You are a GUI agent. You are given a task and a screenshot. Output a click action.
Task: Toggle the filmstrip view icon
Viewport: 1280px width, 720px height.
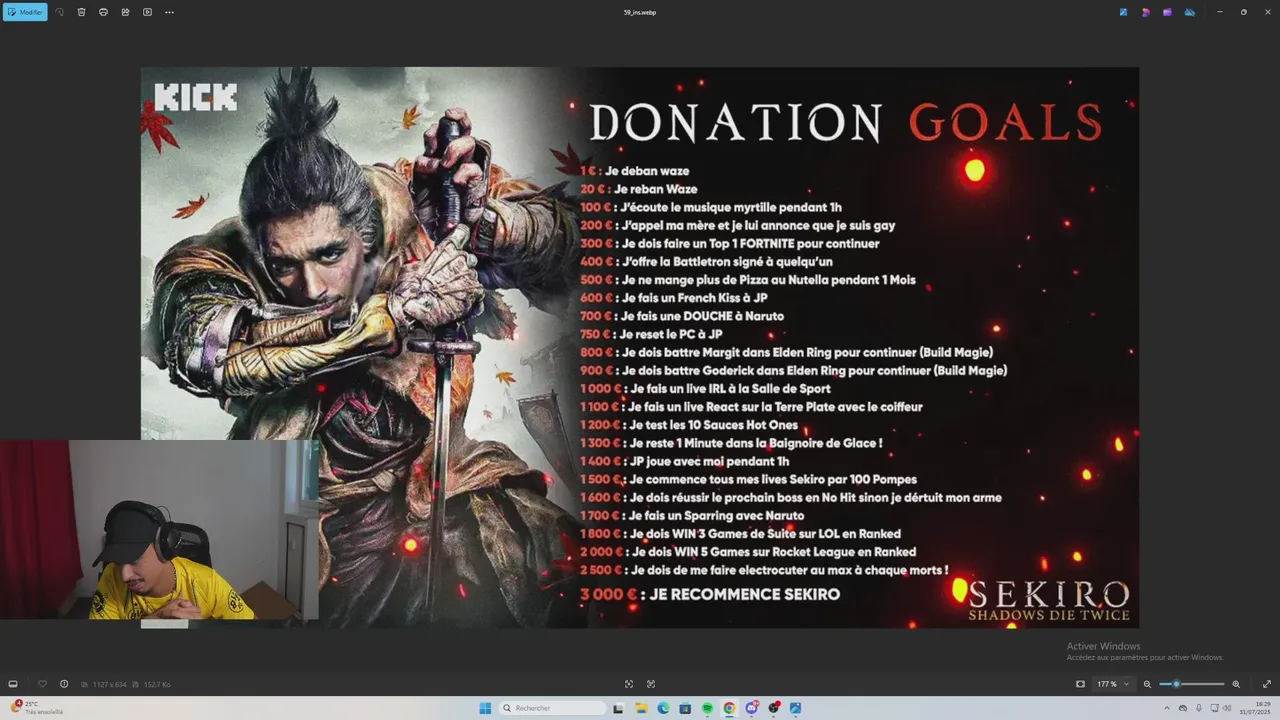pos(13,684)
